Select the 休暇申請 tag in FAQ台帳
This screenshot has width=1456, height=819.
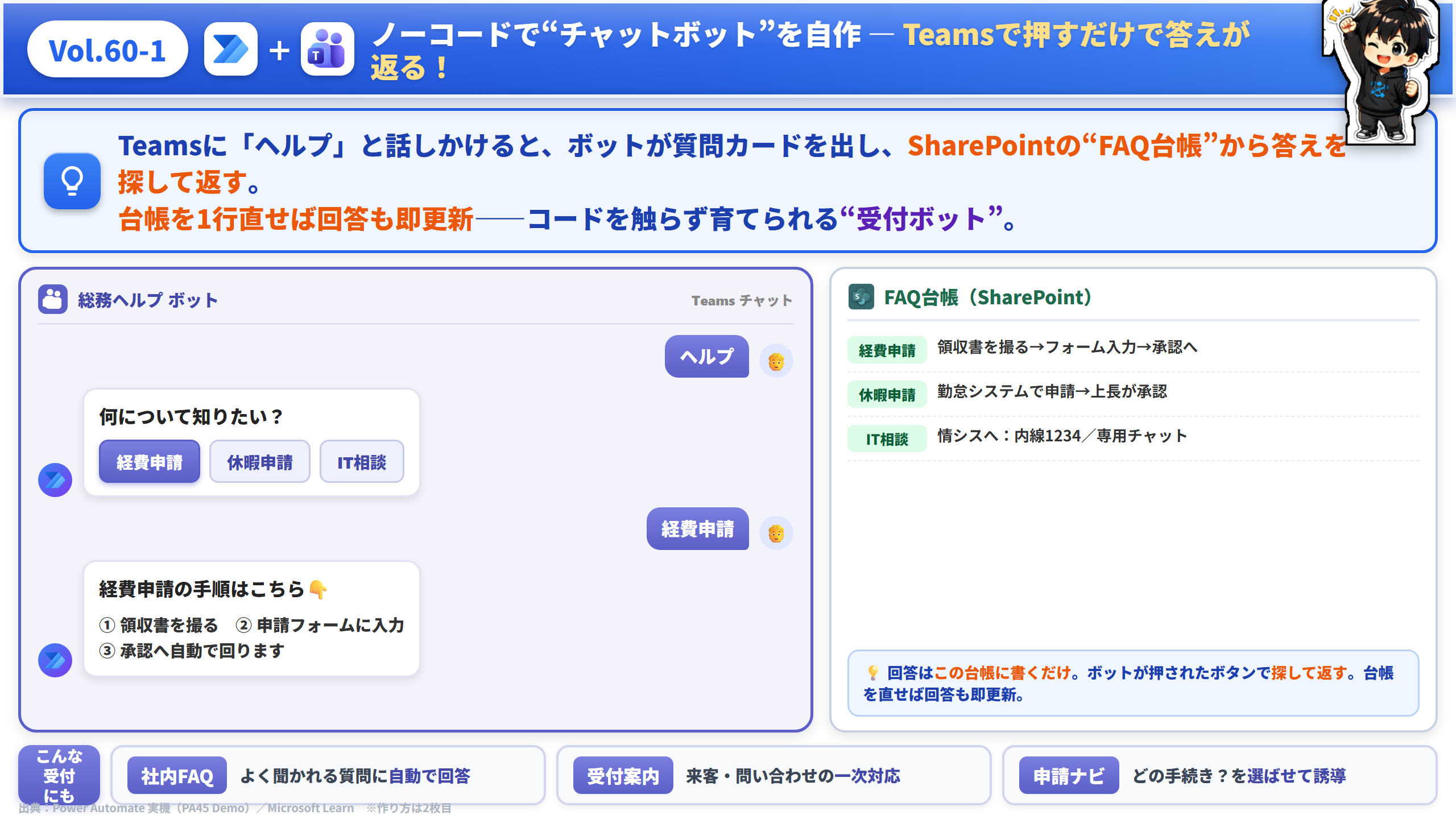click(887, 394)
